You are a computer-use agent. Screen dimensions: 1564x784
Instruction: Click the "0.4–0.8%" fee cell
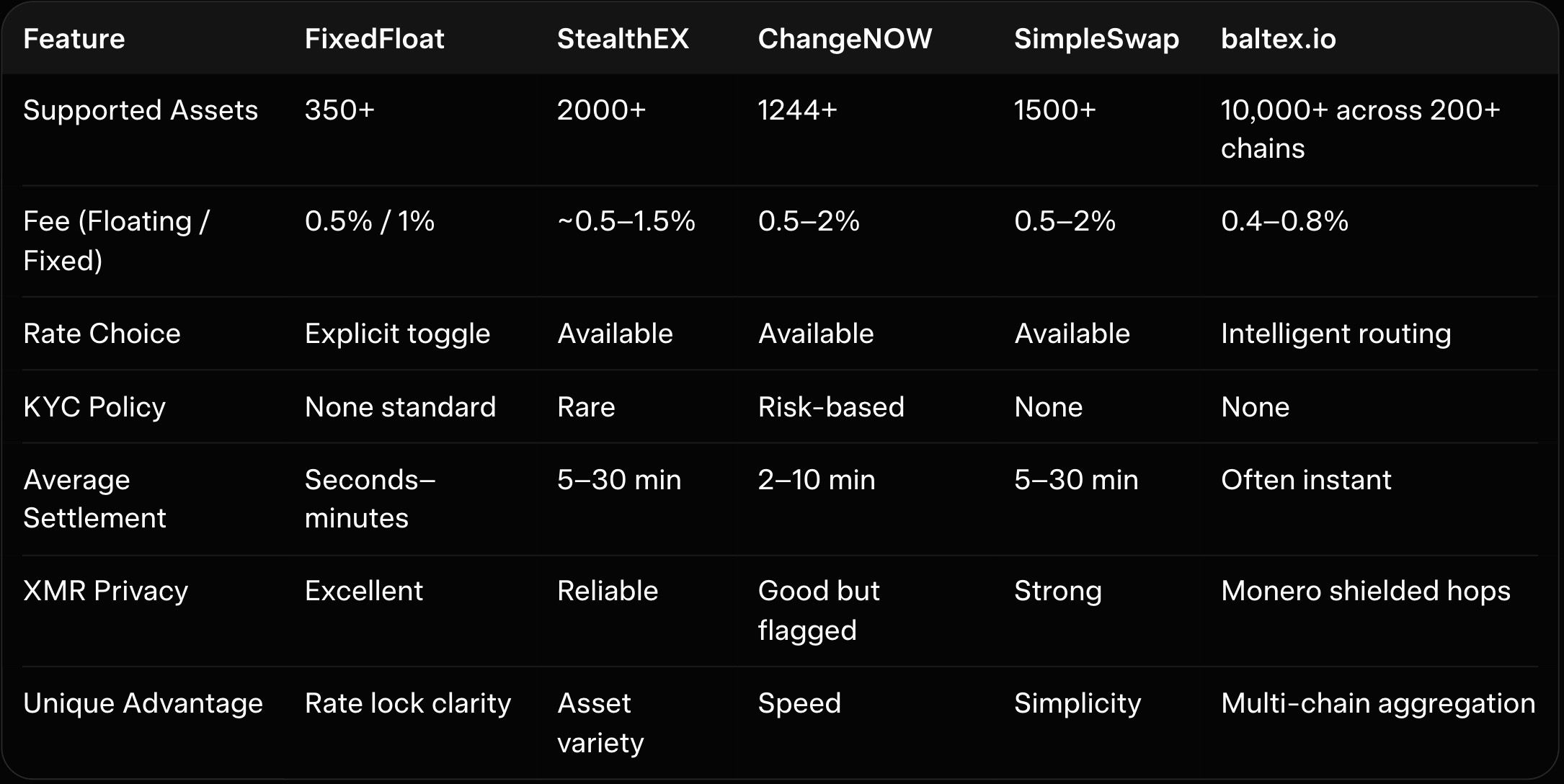point(1284,221)
